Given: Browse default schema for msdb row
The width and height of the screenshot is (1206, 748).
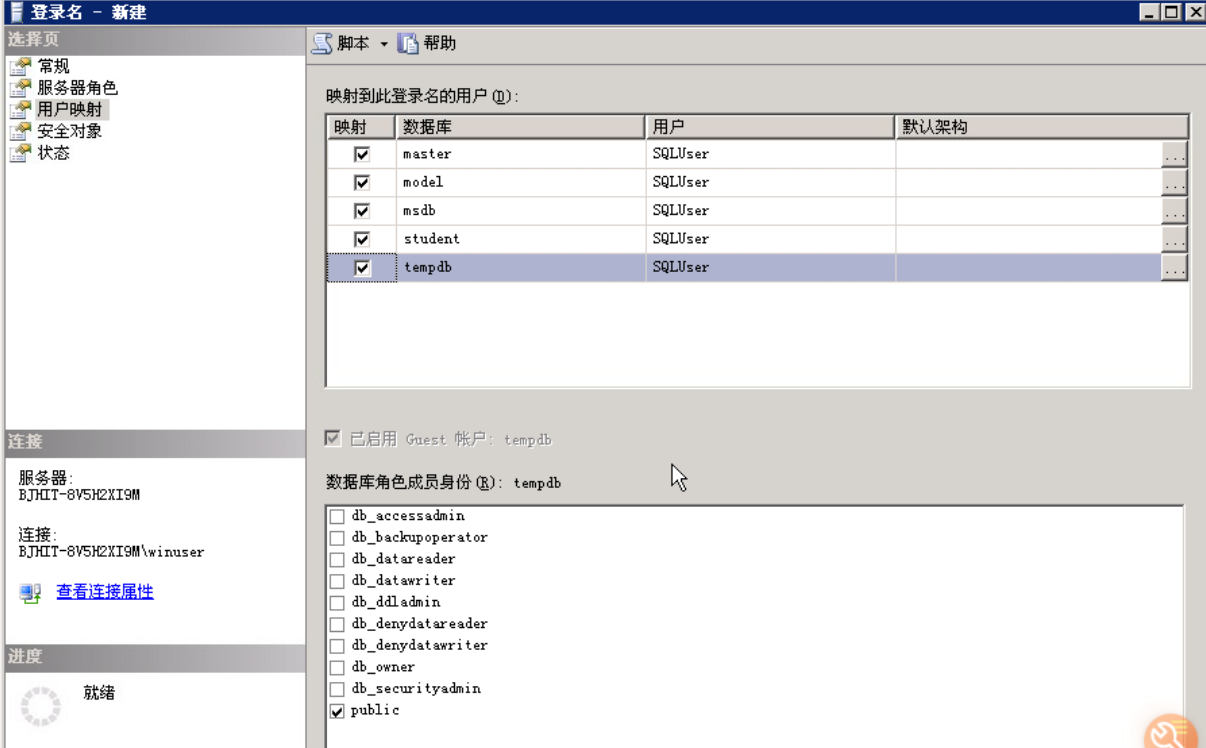Looking at the screenshot, I should click(1174, 211).
